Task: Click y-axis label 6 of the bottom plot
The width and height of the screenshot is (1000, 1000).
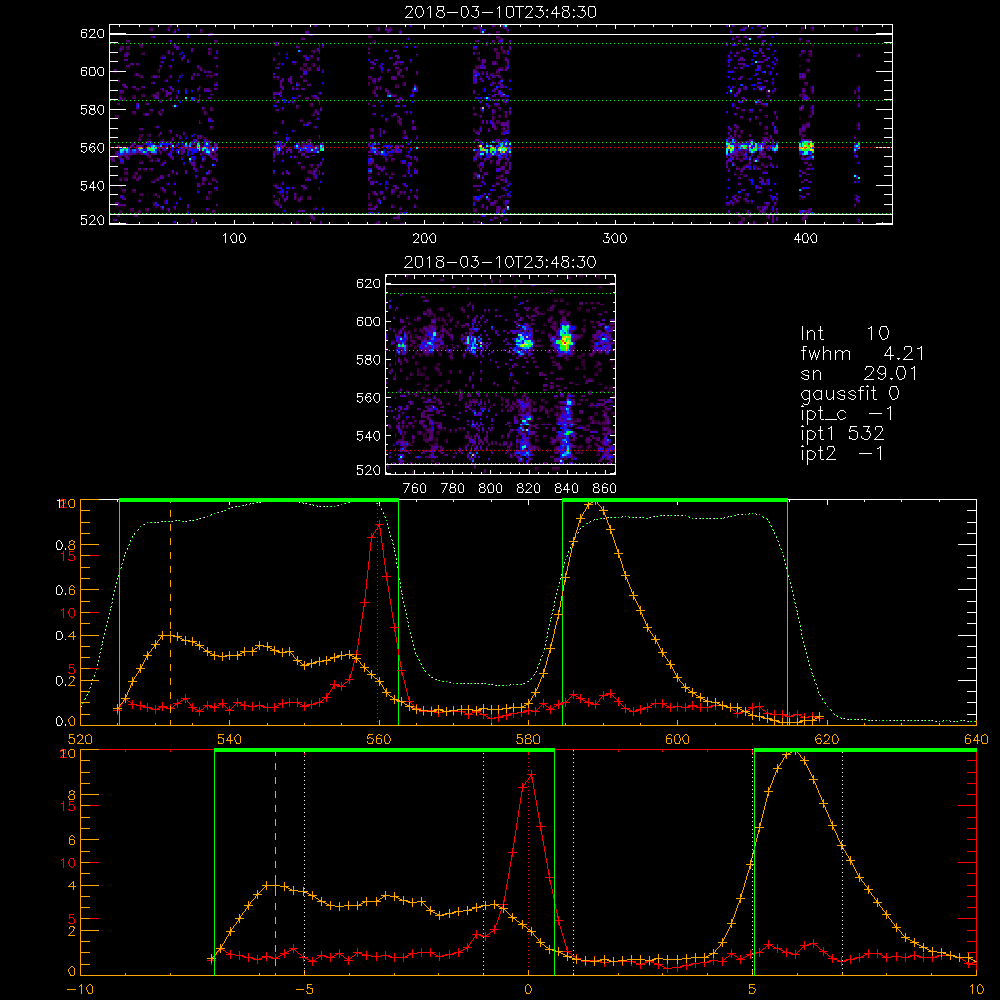Action: (71, 841)
